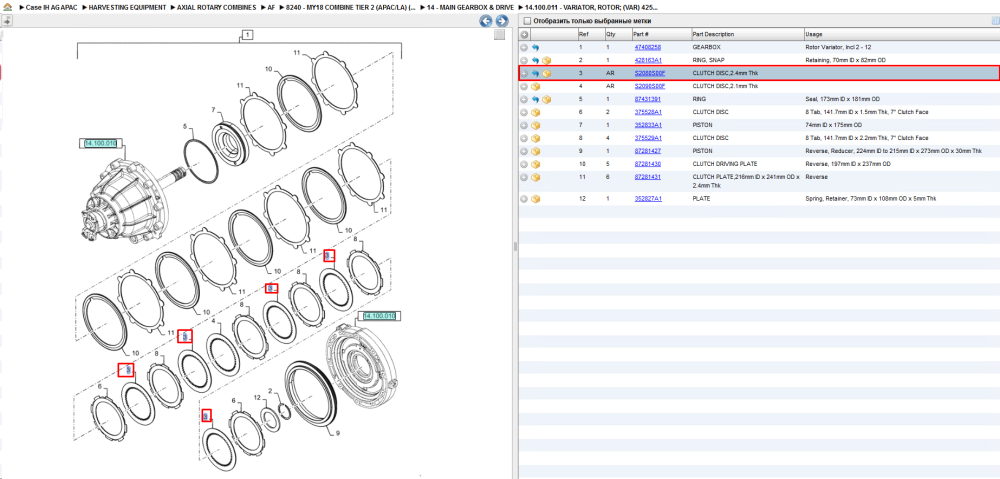
Task: Click circle icon in 87281431 CLUTCH PLATE row
Action: click(524, 177)
